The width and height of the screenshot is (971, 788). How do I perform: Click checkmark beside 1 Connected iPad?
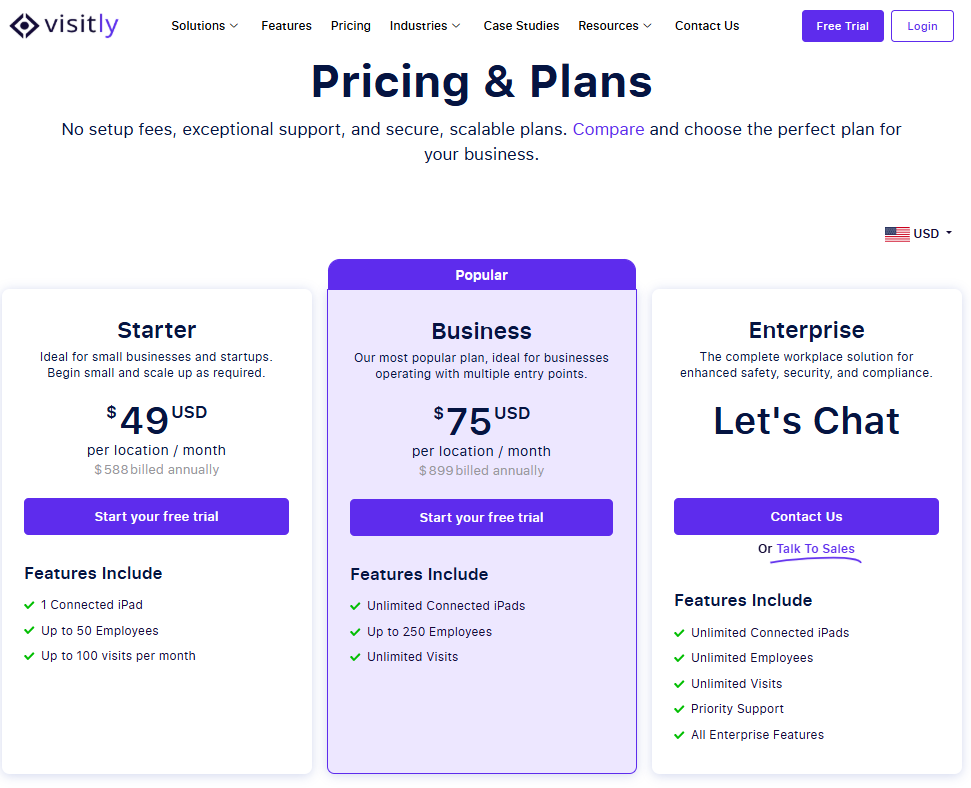tap(29, 605)
